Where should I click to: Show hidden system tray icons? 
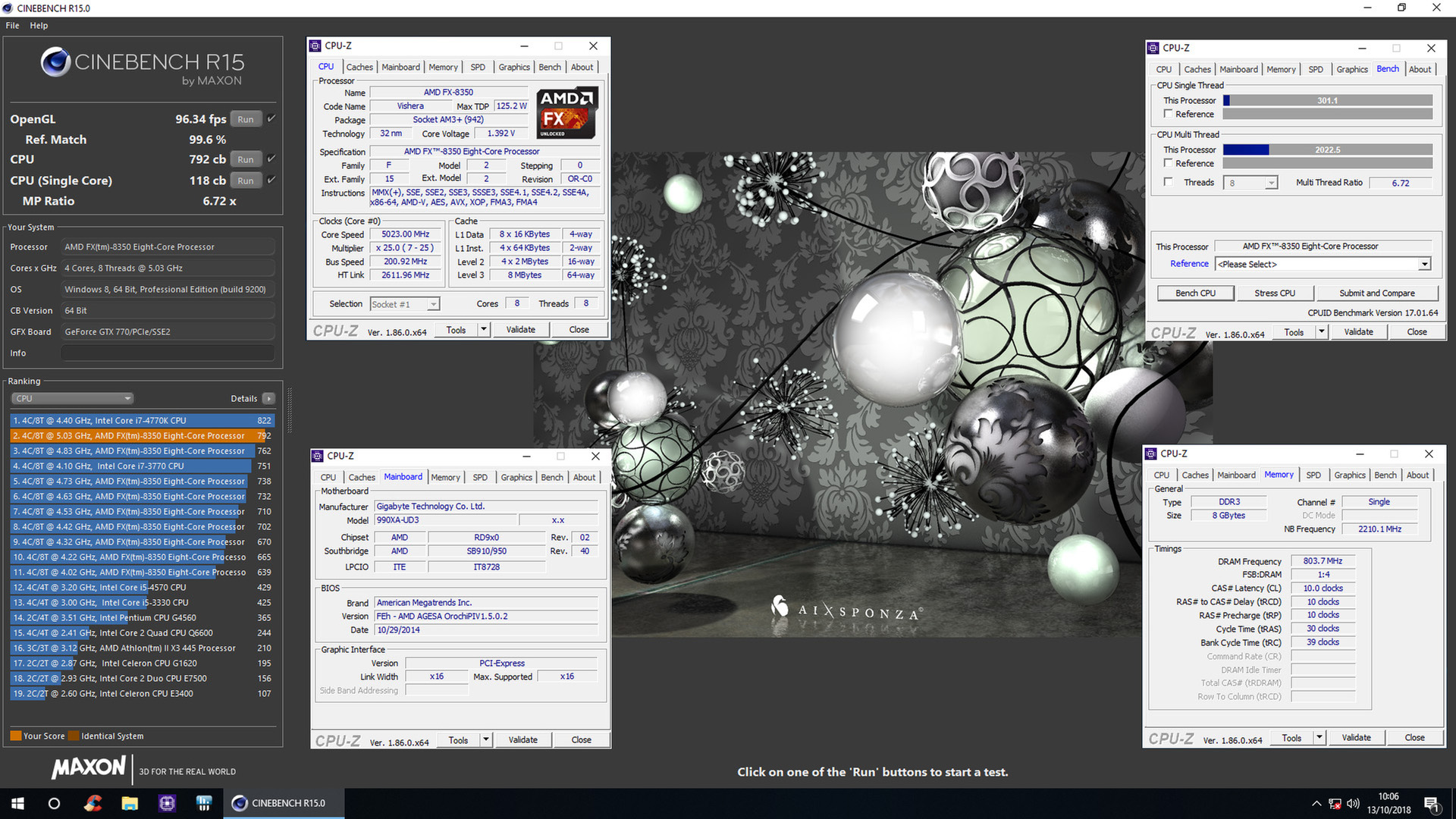click(x=1316, y=804)
